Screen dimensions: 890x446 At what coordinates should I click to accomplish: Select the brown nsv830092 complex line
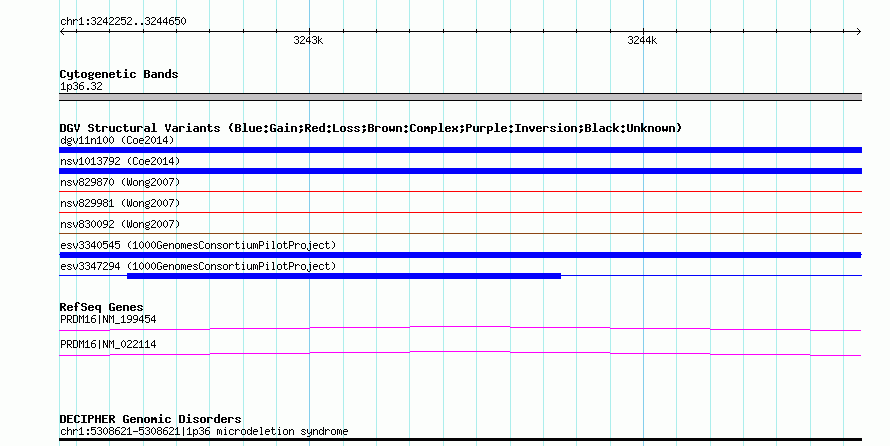[x=460, y=234]
